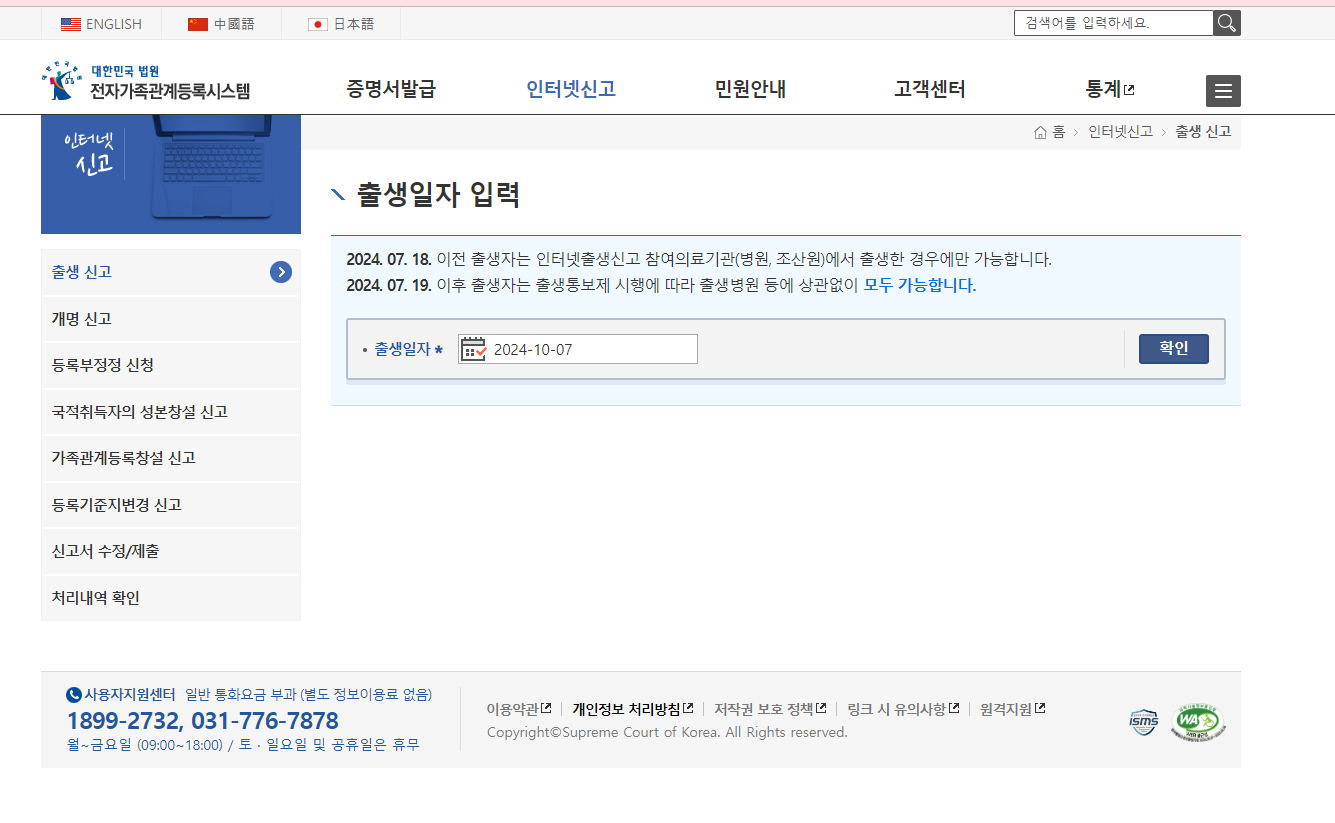The image size is (1335, 823).
Task: Expand 출생 신고 using the blue chevron
Action: 283,271
